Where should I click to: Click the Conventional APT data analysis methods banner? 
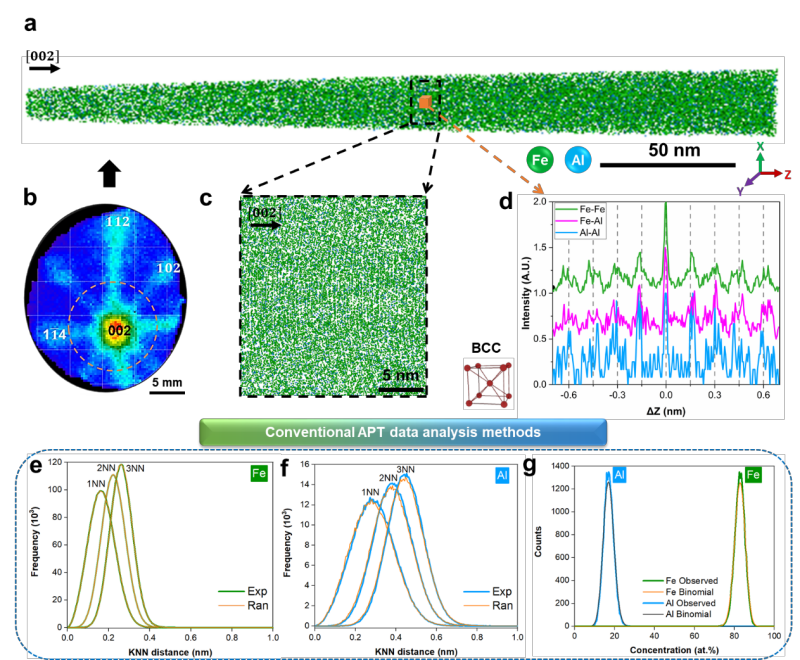(404, 432)
